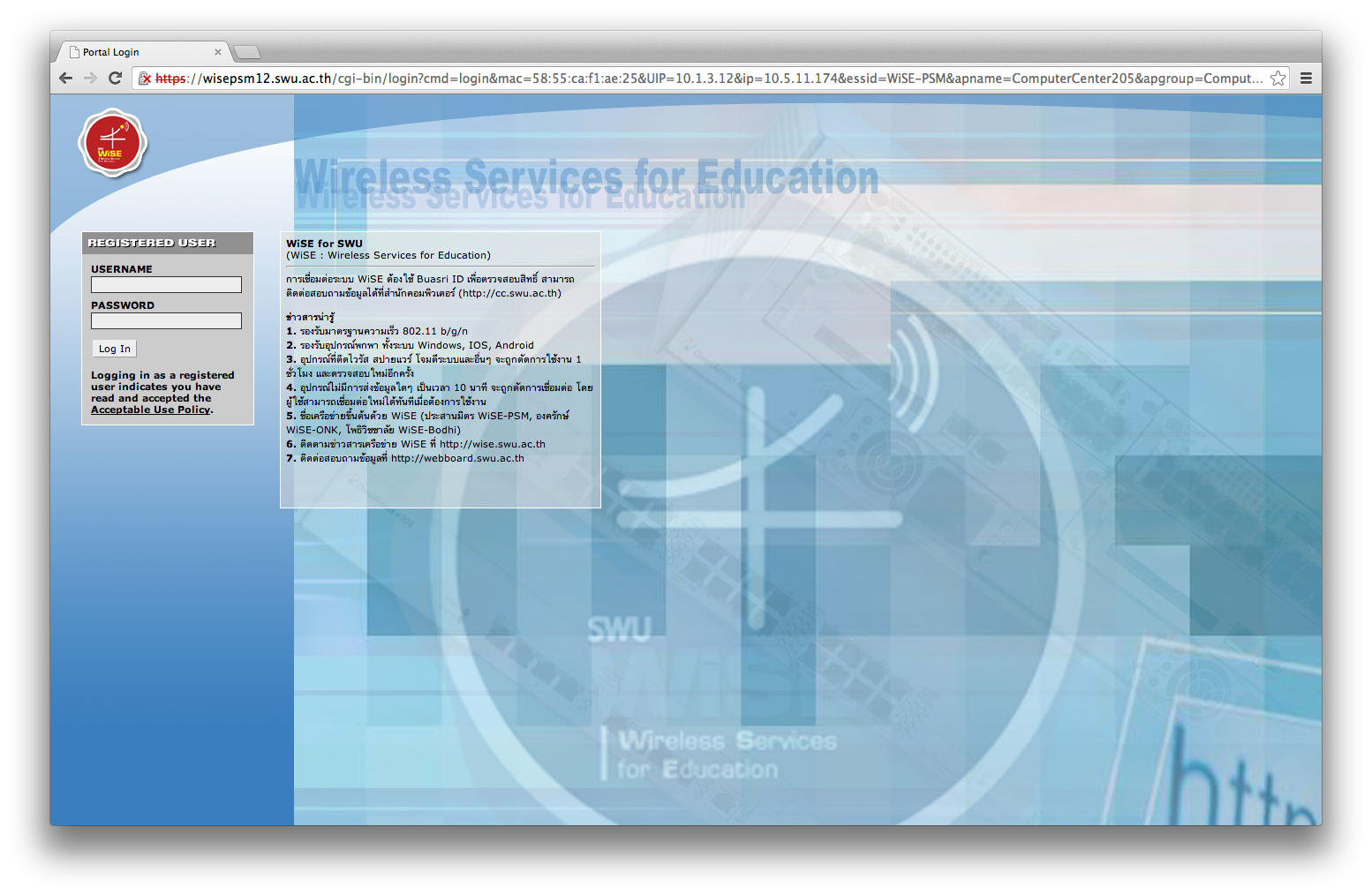This screenshot has height=895, width=1372.
Task: Open the Chrome hamburger menu
Action: [1306, 78]
